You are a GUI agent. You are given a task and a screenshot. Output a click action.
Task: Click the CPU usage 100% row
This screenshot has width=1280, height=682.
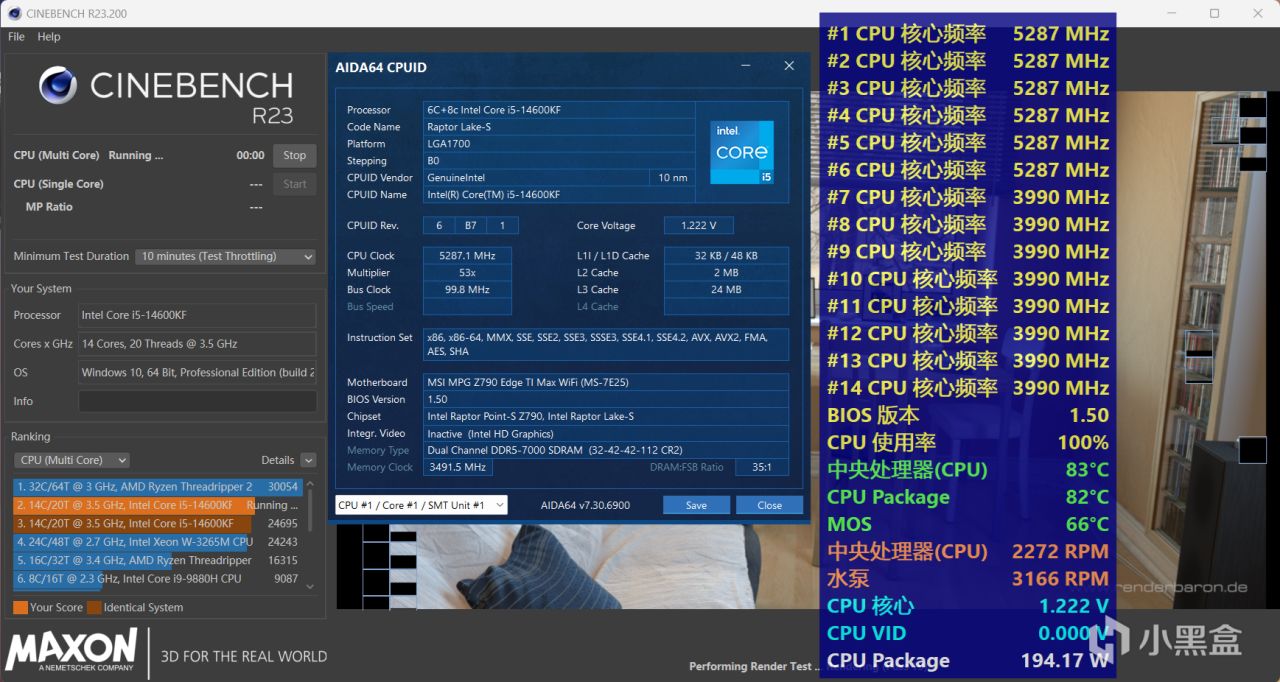coord(967,442)
